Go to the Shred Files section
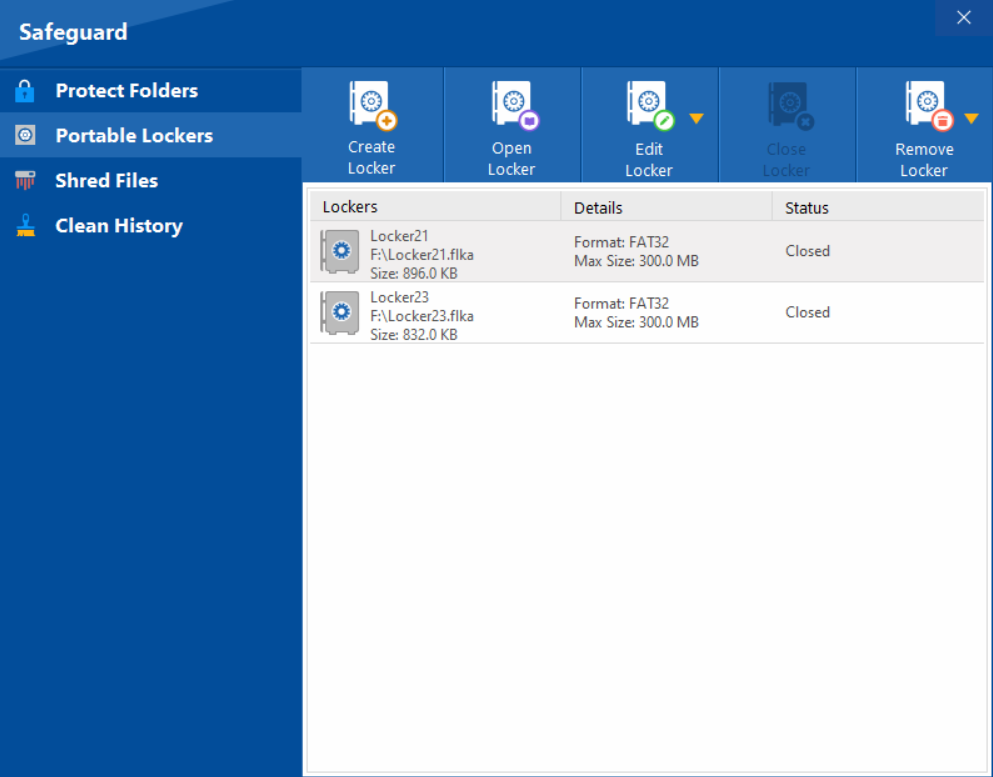Screen dimensions: 993x777 click(151, 180)
